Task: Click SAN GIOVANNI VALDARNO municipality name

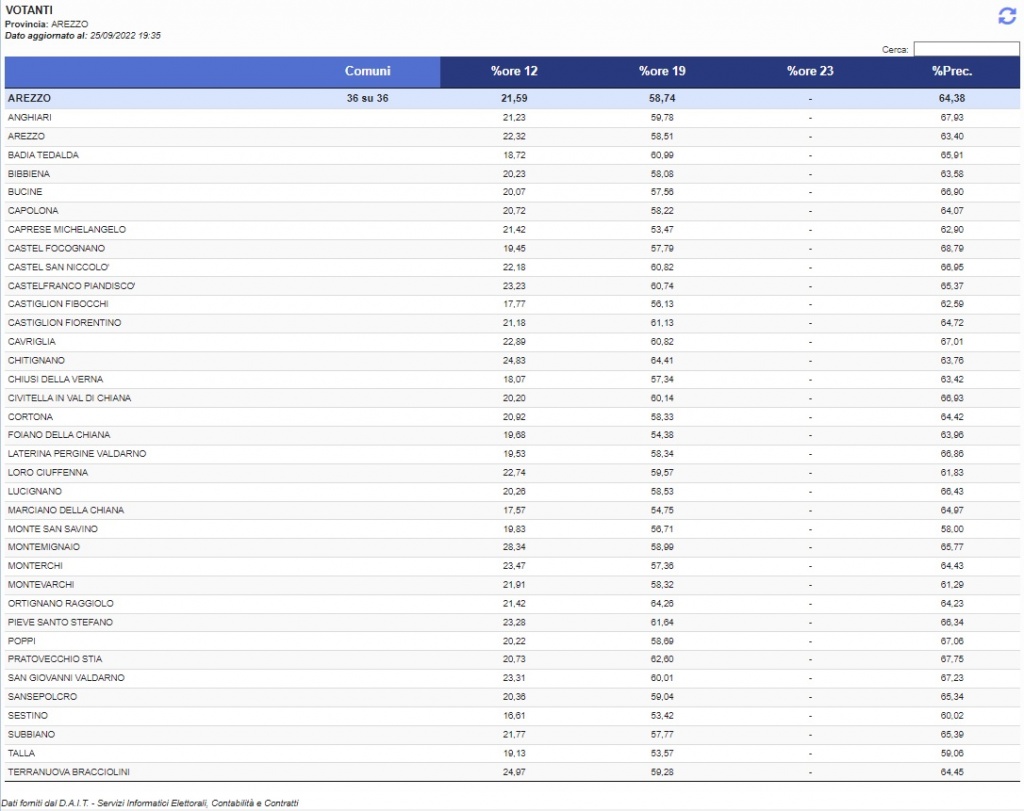Action: point(66,678)
